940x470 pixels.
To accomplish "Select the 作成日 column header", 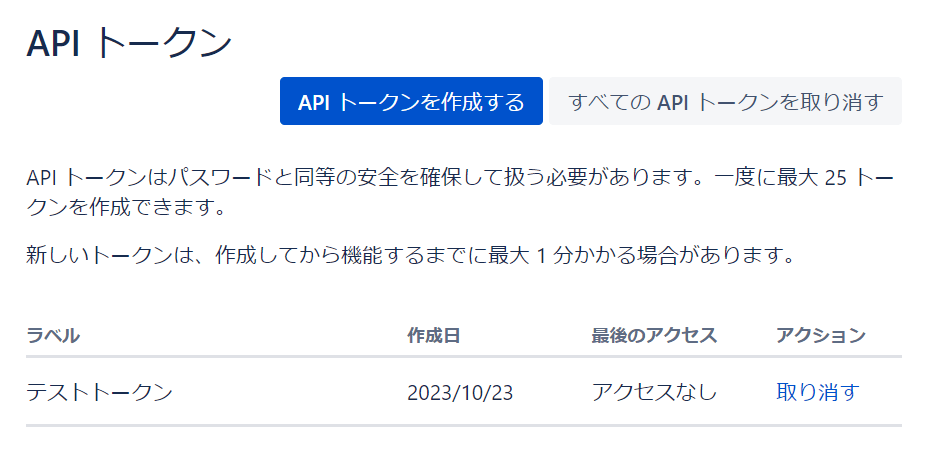I will [433, 335].
